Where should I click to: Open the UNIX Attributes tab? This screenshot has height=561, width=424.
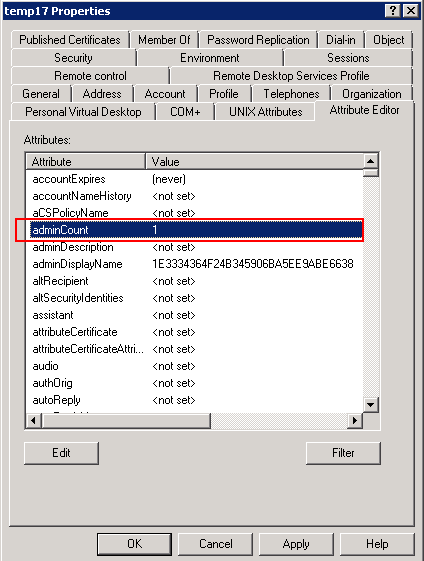[x=265, y=112]
